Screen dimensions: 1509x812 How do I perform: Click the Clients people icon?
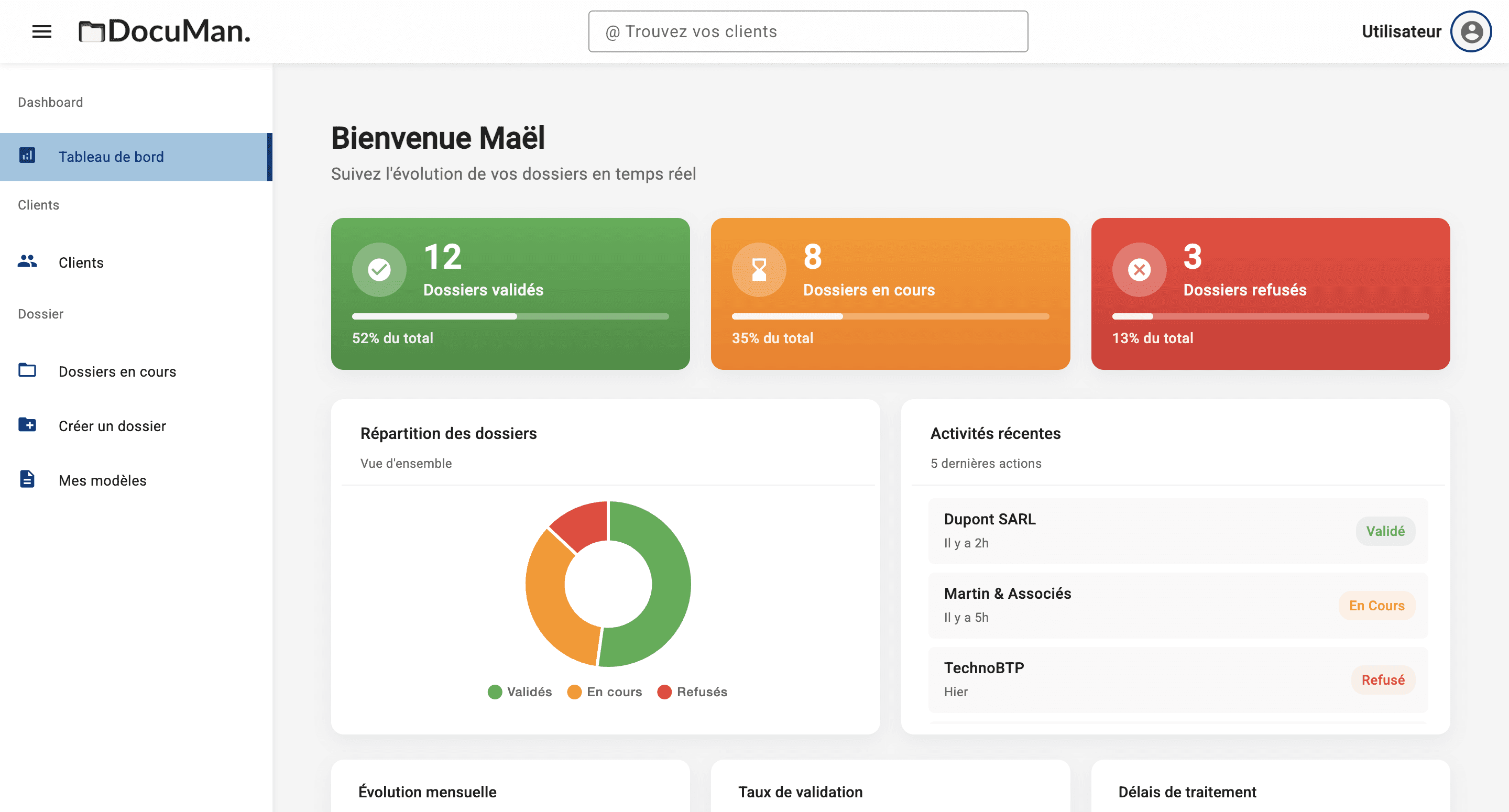pyautogui.click(x=27, y=262)
